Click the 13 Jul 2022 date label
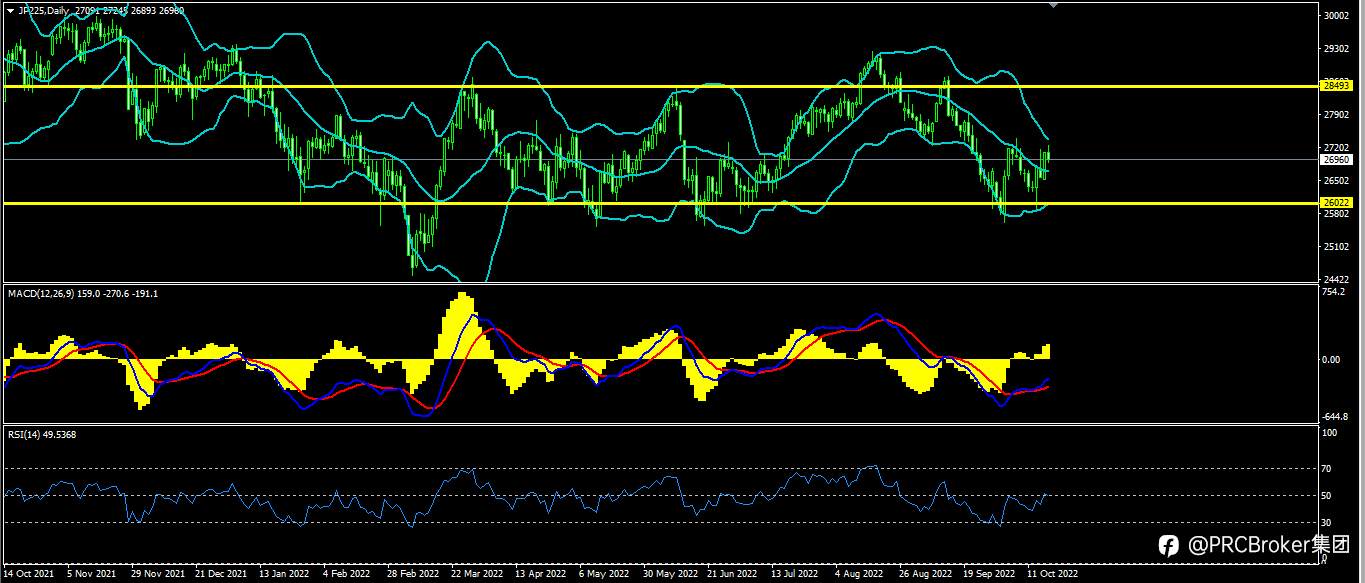1365x583 pixels. [795, 575]
